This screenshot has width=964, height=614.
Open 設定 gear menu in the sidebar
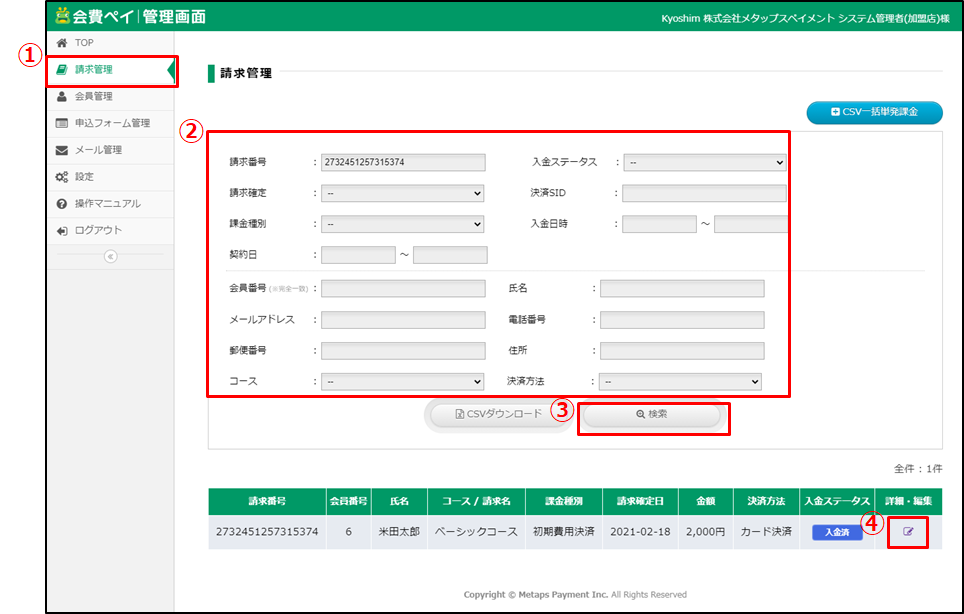click(84, 177)
